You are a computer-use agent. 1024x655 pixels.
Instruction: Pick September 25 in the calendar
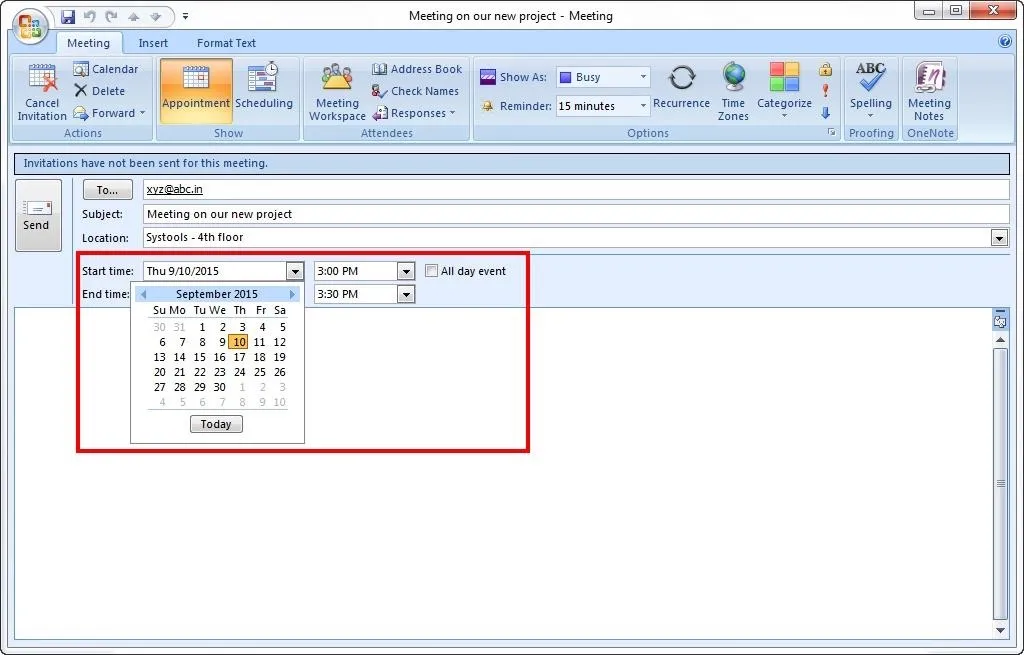pyautogui.click(x=260, y=372)
